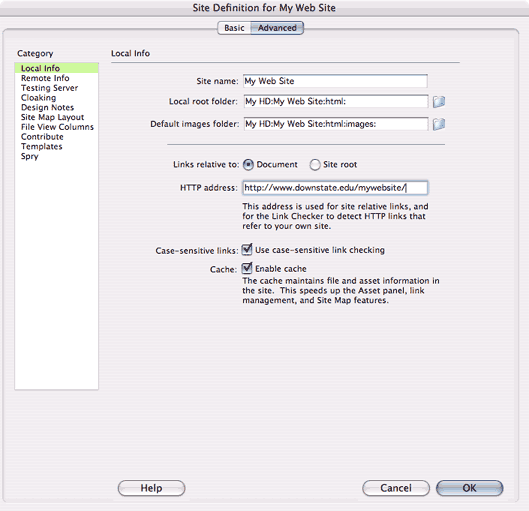The height and width of the screenshot is (511, 529).
Task: Select the Site root radio button
Action: point(315,165)
